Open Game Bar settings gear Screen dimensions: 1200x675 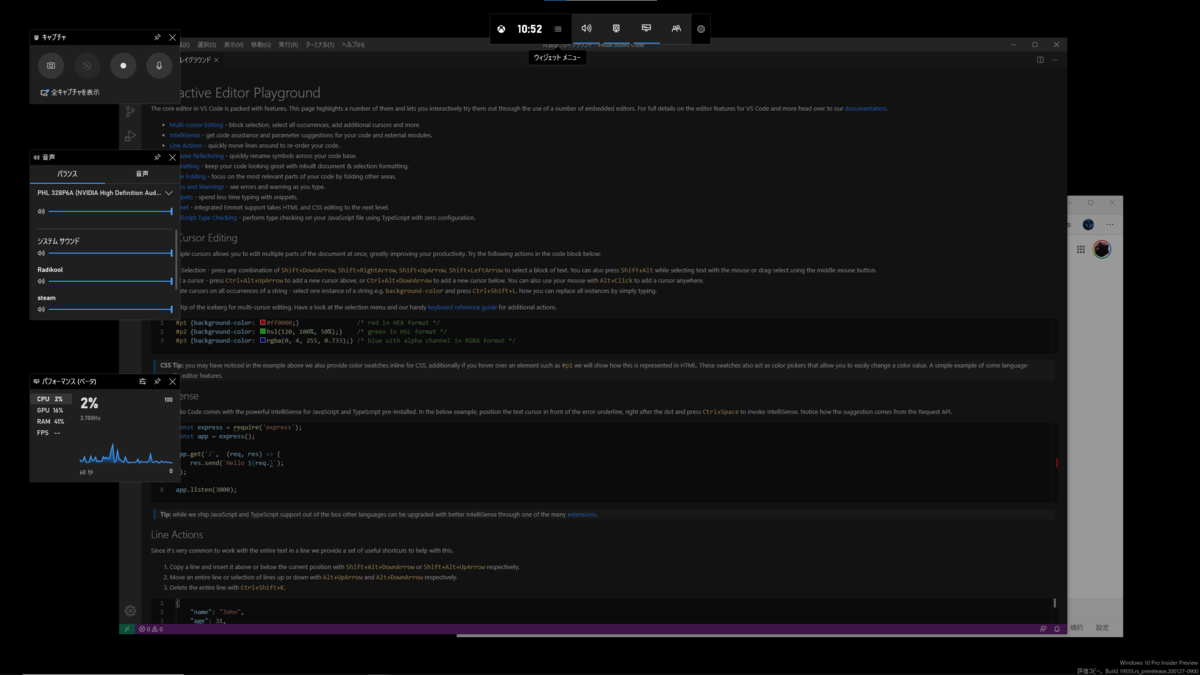701,29
